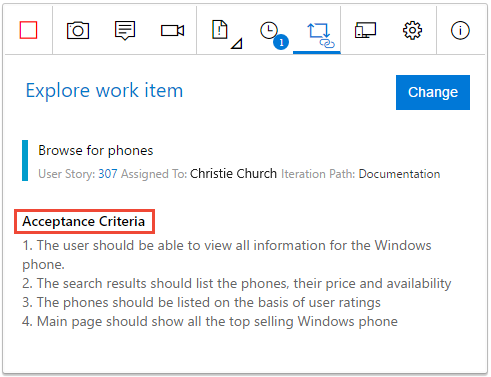The height and width of the screenshot is (377, 491).
Task: Open settings with the gear icon
Action: tap(412, 30)
